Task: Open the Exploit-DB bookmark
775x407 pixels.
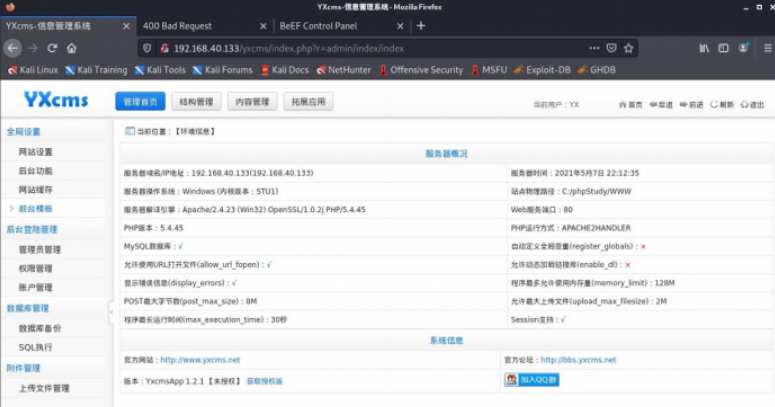Action: 542,70
